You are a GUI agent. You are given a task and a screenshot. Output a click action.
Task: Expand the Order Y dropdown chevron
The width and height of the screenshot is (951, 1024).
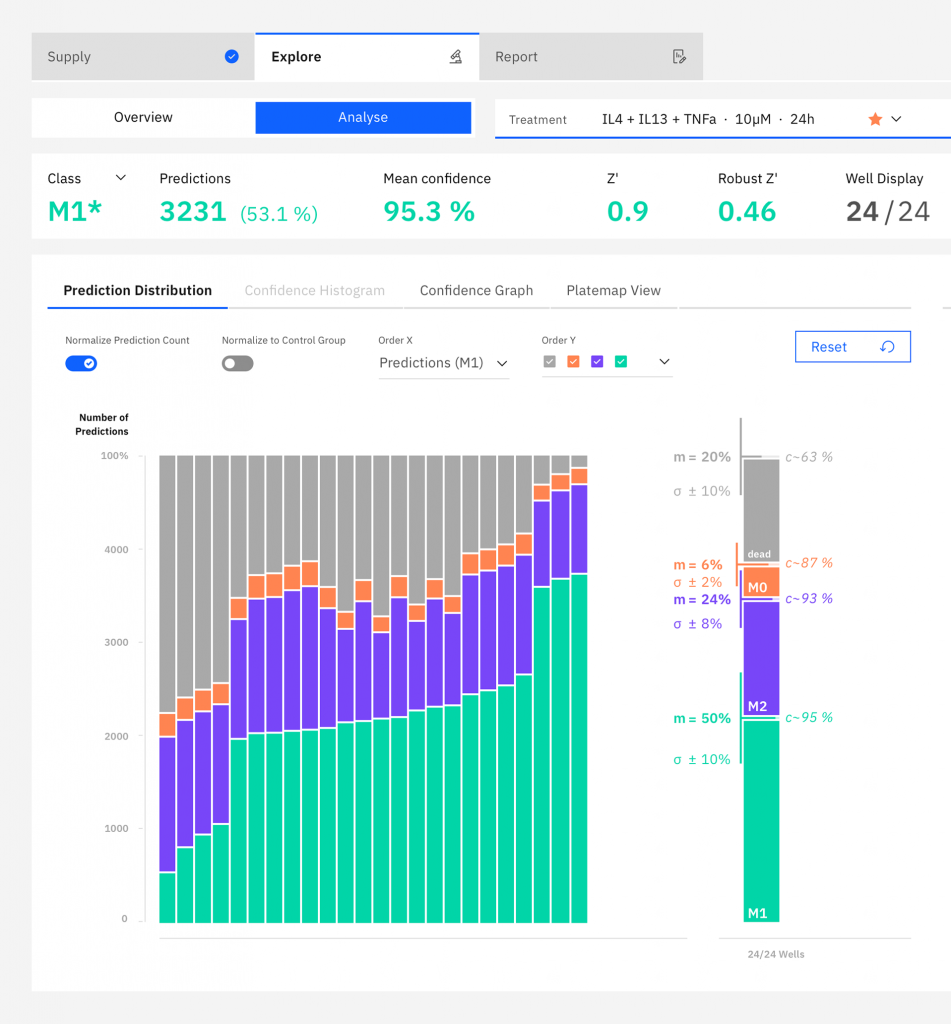664,362
